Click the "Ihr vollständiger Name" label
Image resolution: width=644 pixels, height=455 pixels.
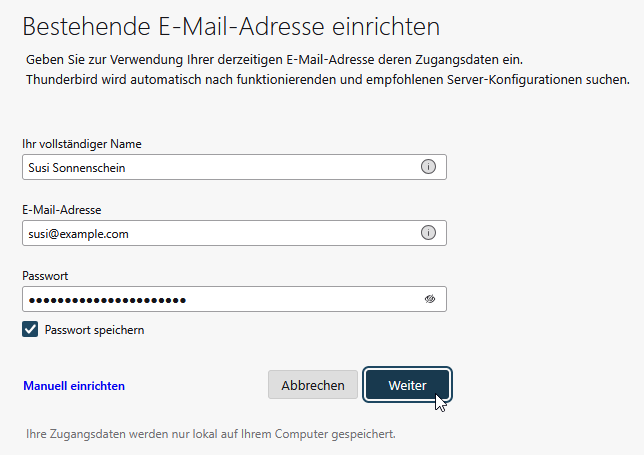coord(81,144)
